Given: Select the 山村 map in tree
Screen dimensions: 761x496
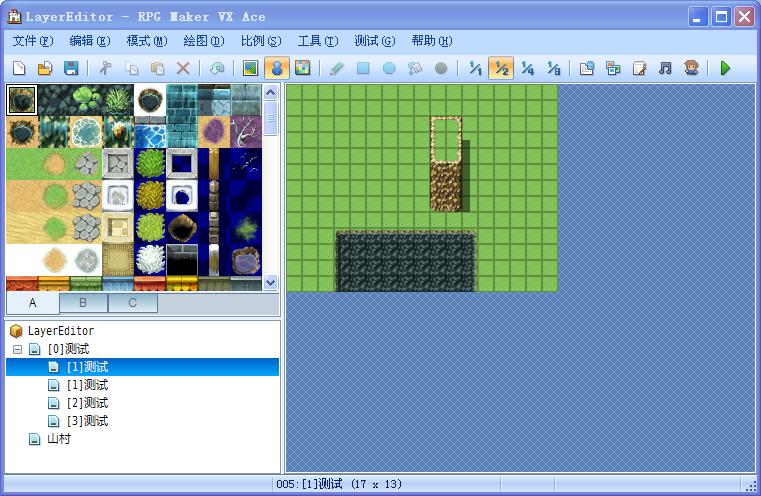Looking at the screenshot, I should [x=59, y=439].
